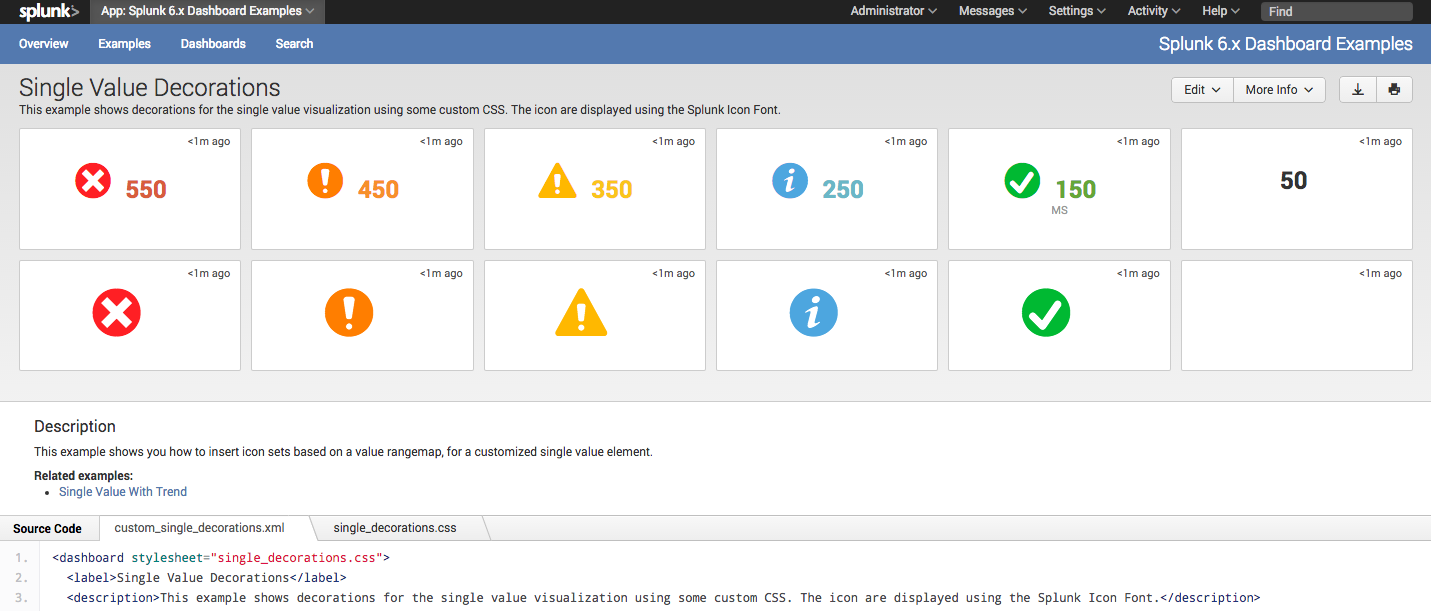Click the large green checkmark icon in second row
The width and height of the screenshot is (1431, 611).
(x=1046, y=313)
